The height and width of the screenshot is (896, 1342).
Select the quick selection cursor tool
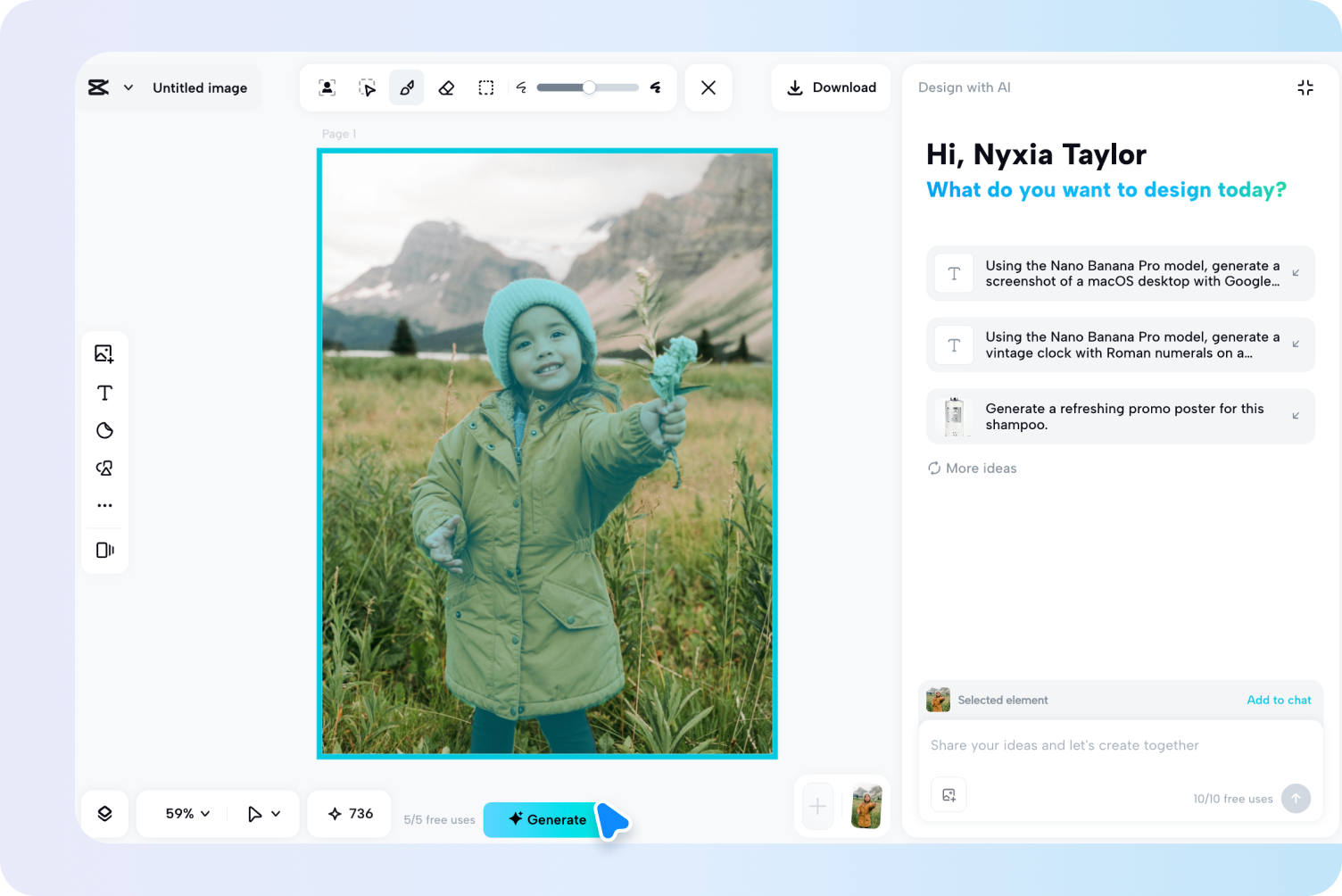click(367, 87)
